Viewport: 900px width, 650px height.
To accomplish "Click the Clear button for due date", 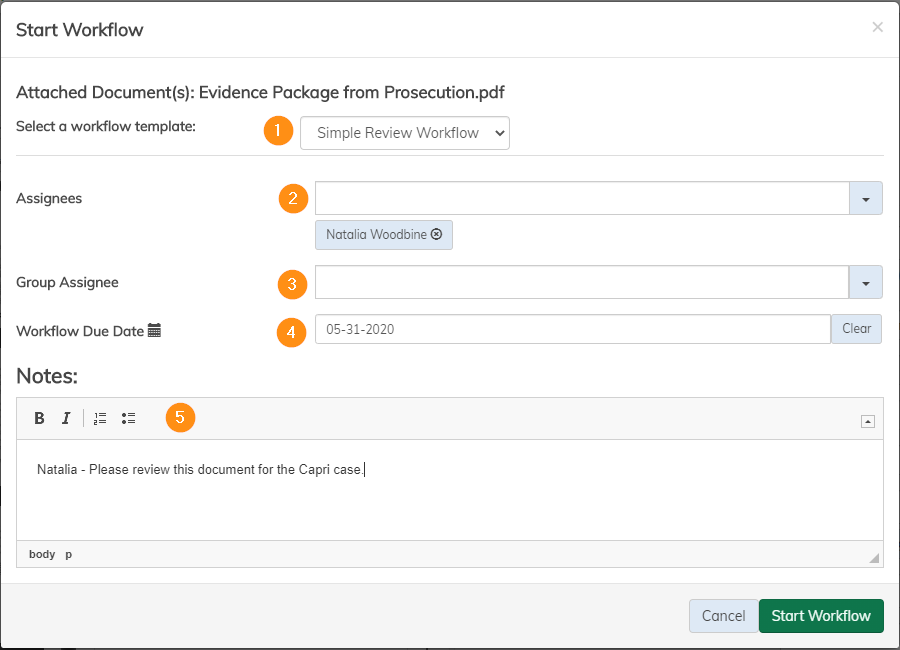I will point(856,329).
